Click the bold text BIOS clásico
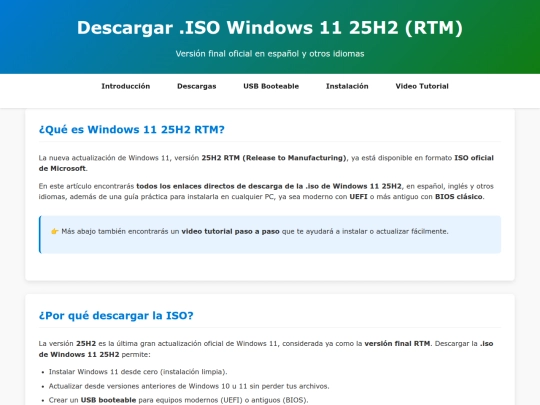The height and width of the screenshot is (405, 540). coord(458,197)
